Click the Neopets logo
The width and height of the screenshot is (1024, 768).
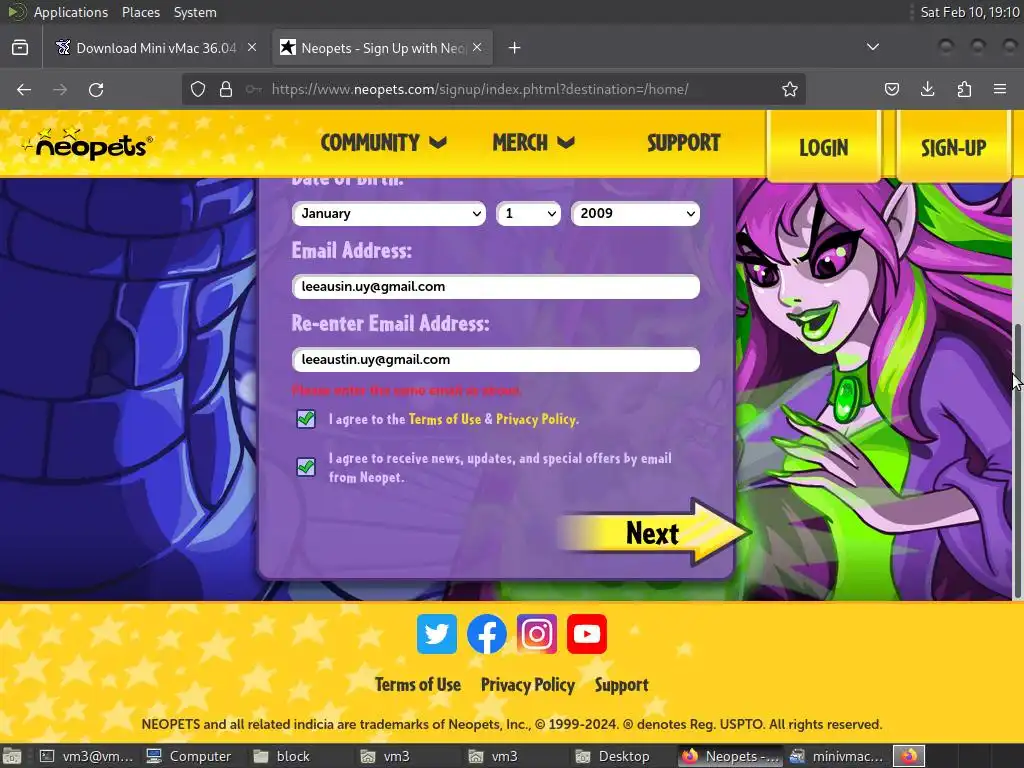88,144
